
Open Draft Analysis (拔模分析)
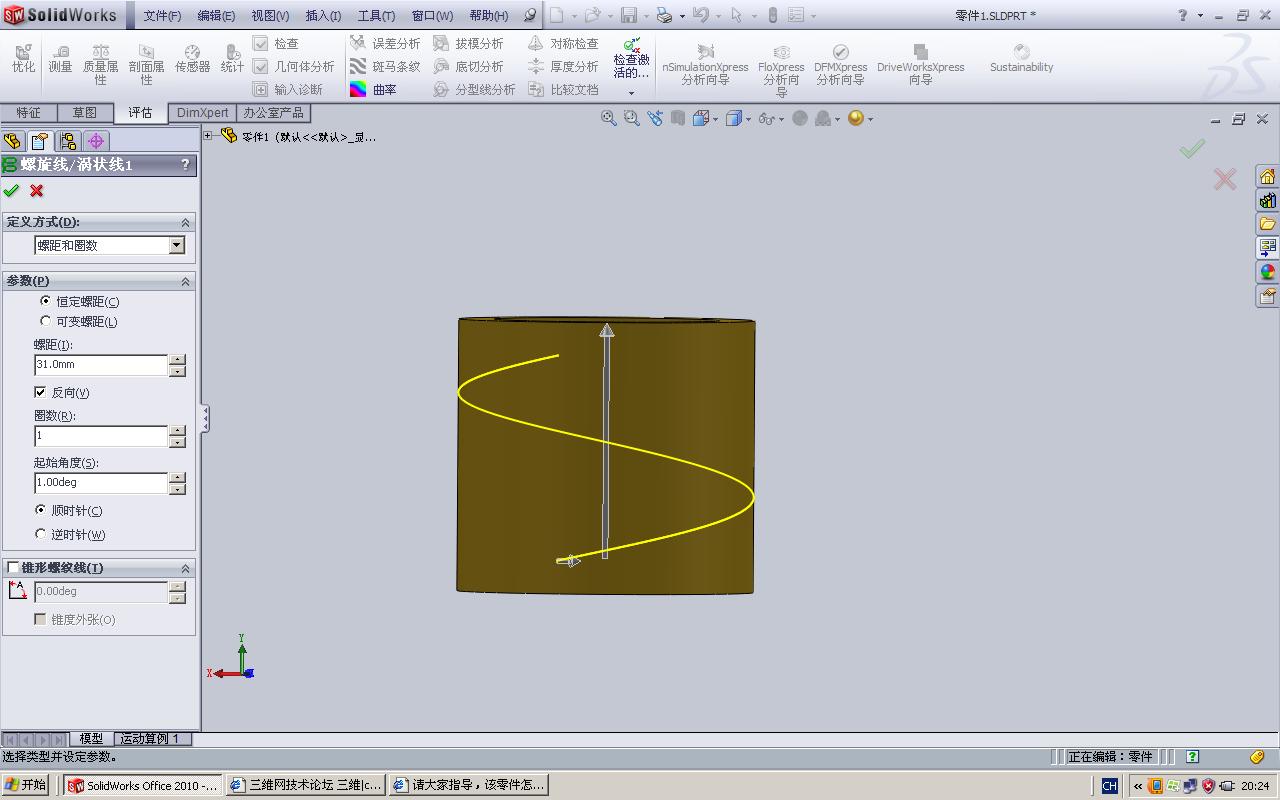468,44
